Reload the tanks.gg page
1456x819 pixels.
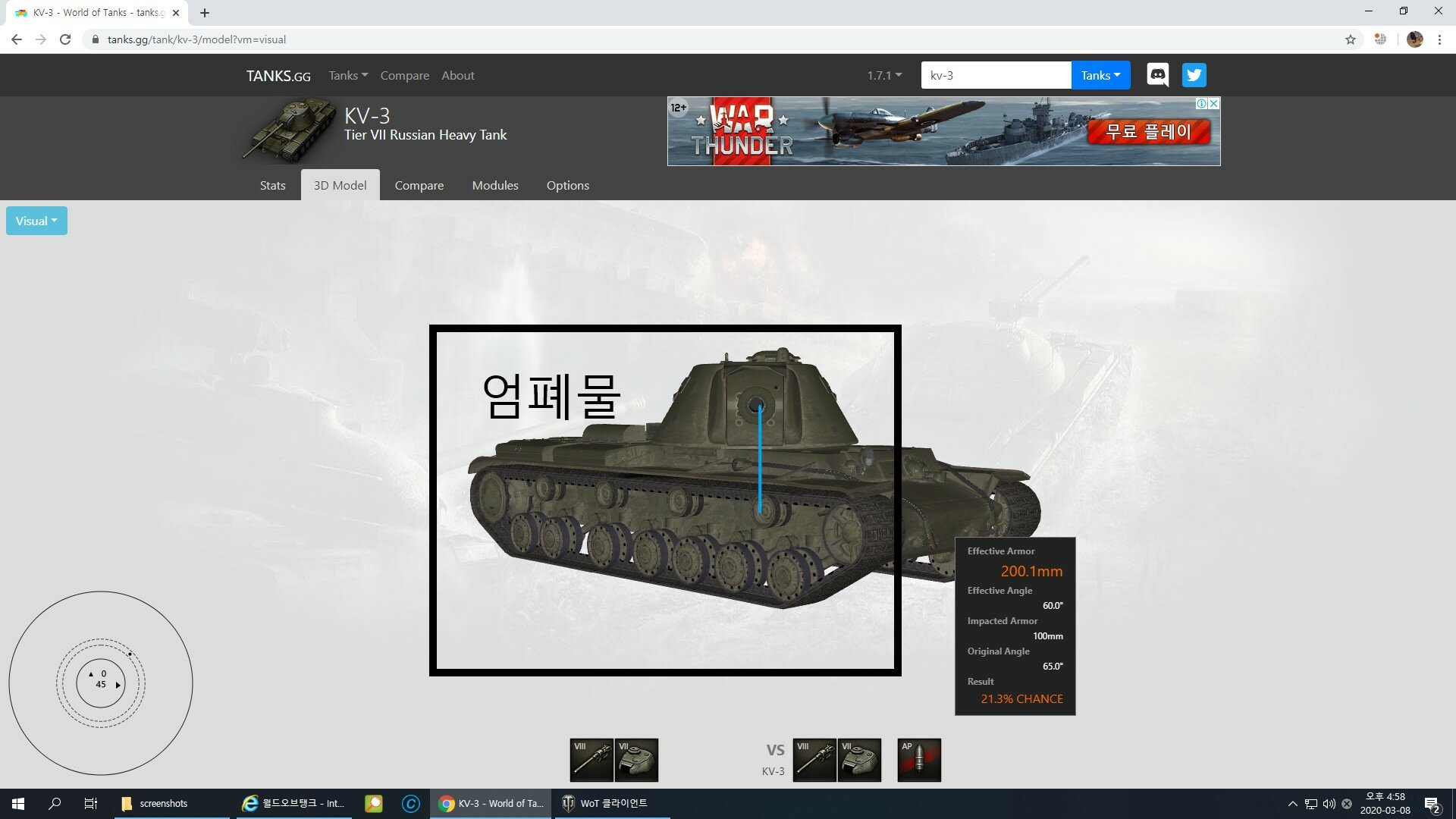pyautogui.click(x=65, y=39)
